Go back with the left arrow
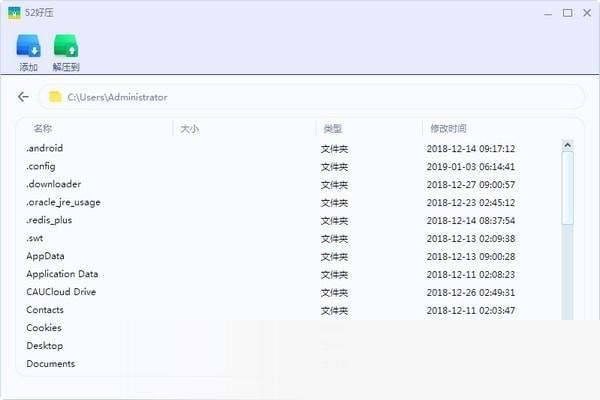 click(23, 97)
